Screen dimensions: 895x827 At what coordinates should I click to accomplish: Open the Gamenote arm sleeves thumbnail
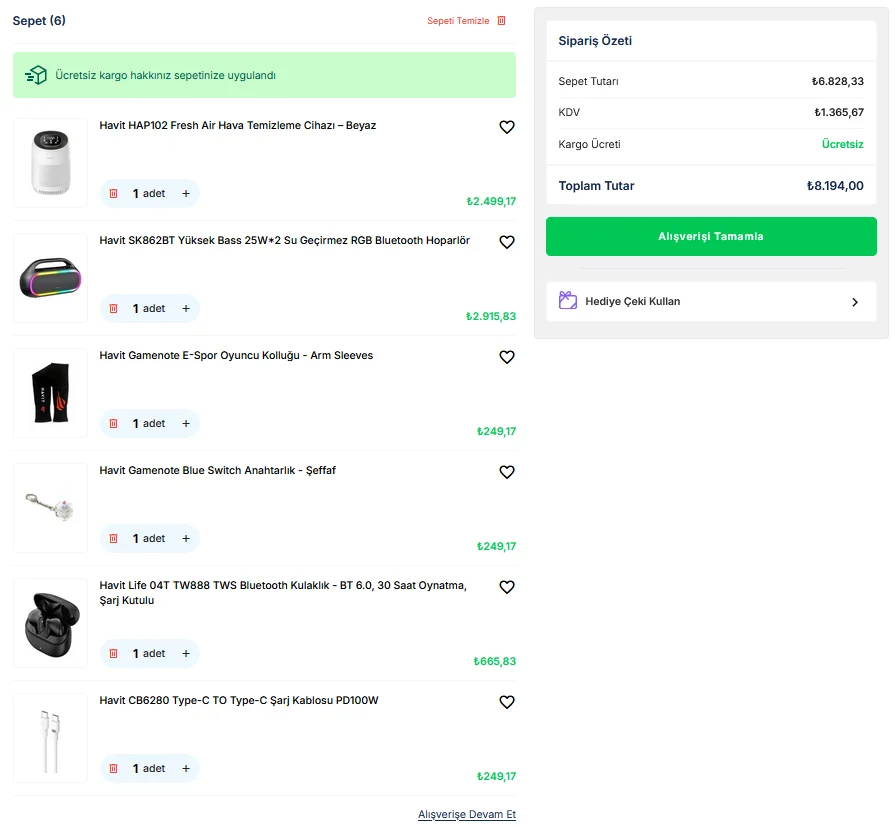(50, 393)
